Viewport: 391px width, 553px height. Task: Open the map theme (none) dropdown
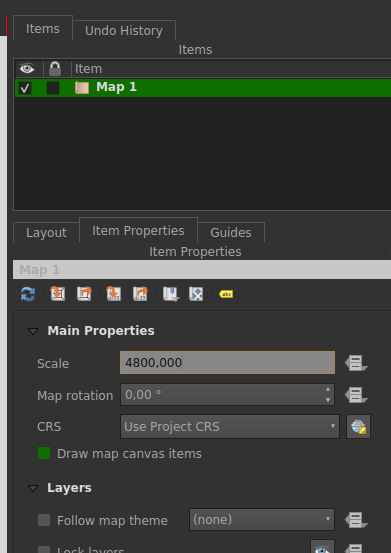[x=262, y=519]
